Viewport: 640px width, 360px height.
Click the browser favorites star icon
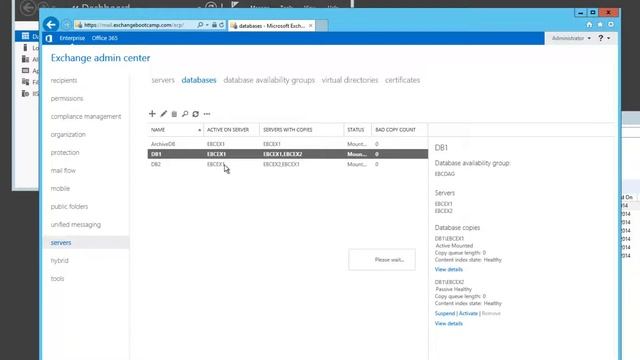[x=600, y=25]
